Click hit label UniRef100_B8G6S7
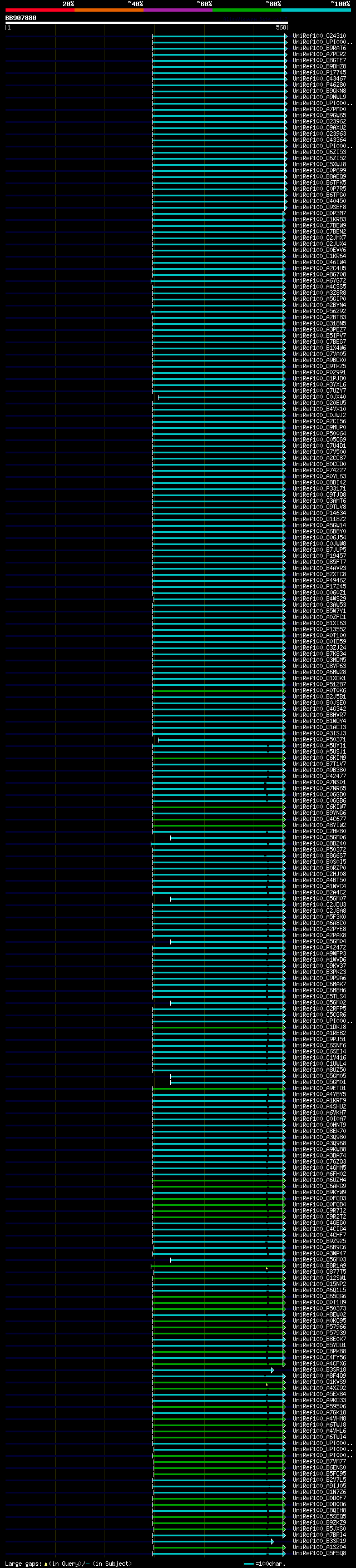Screen dimensions: 356x1568 coord(319,856)
